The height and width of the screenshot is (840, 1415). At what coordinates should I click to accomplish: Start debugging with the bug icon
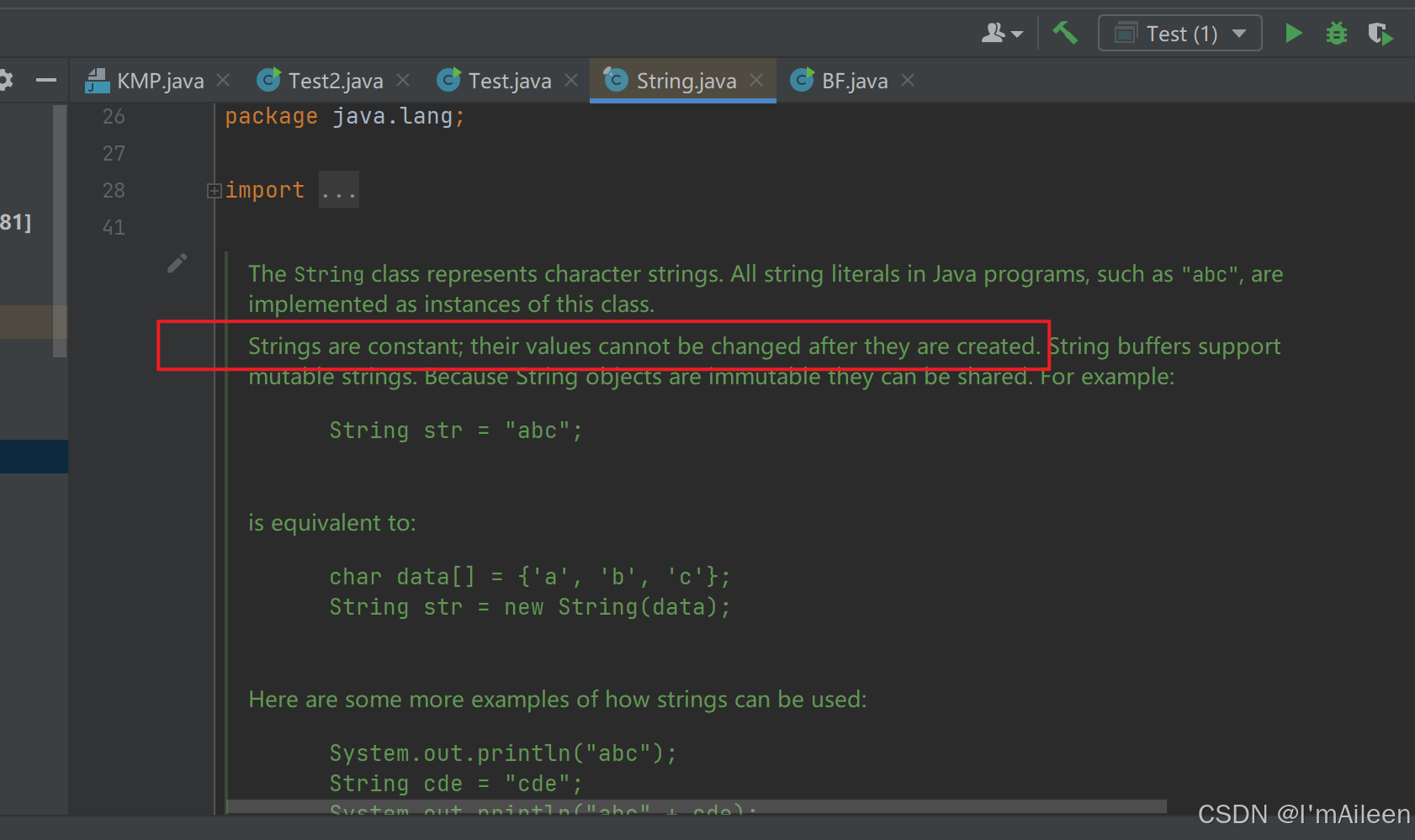(1337, 34)
